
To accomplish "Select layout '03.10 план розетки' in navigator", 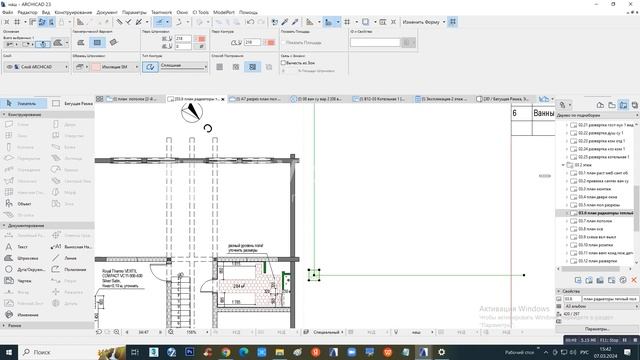I will pyautogui.click(x=596, y=245).
